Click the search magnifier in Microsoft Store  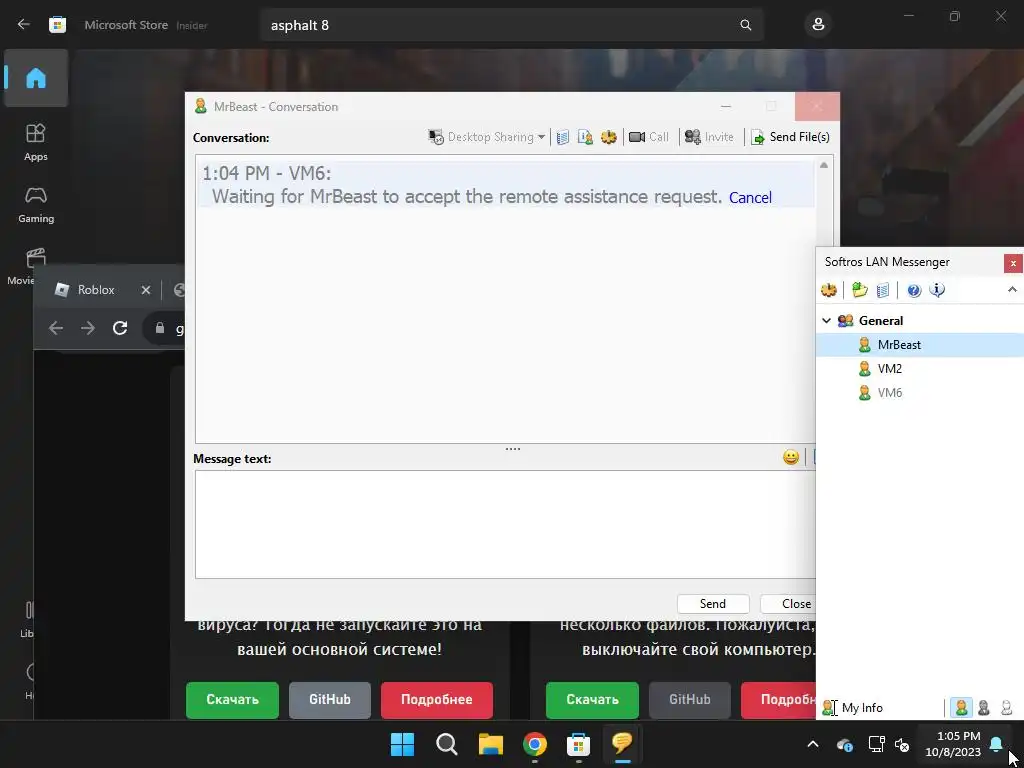(746, 25)
